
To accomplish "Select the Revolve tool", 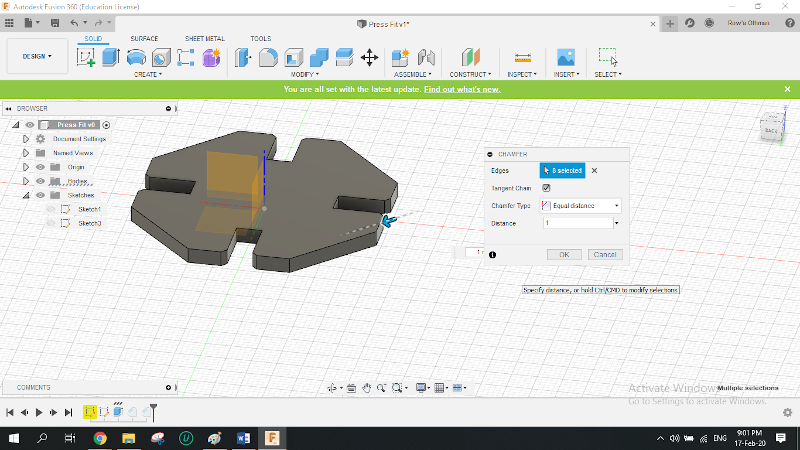I will click(136, 57).
